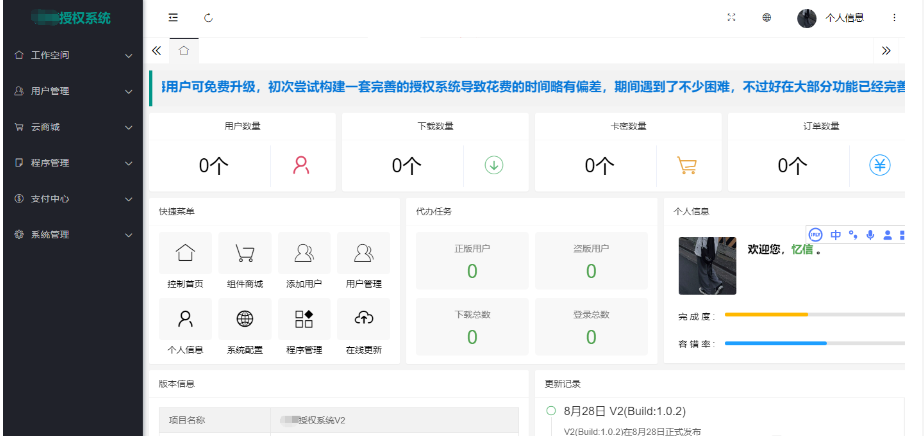924x436 pixels.
Task: Click the 用户管理 user icon in sidebar
Action: [19, 91]
